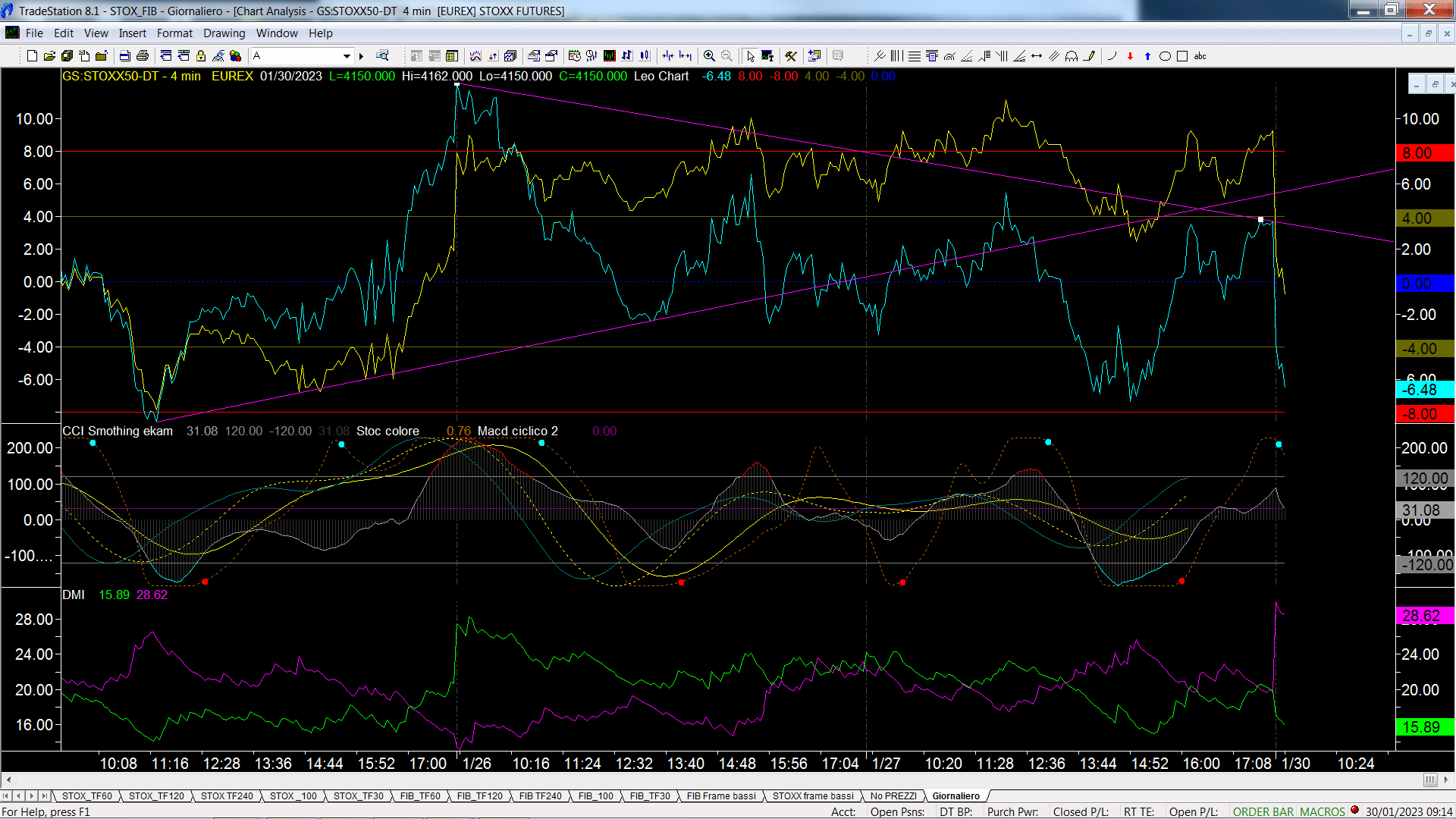Switch to the FIB_TF120 tab
The image size is (1456, 819).
click(x=480, y=796)
